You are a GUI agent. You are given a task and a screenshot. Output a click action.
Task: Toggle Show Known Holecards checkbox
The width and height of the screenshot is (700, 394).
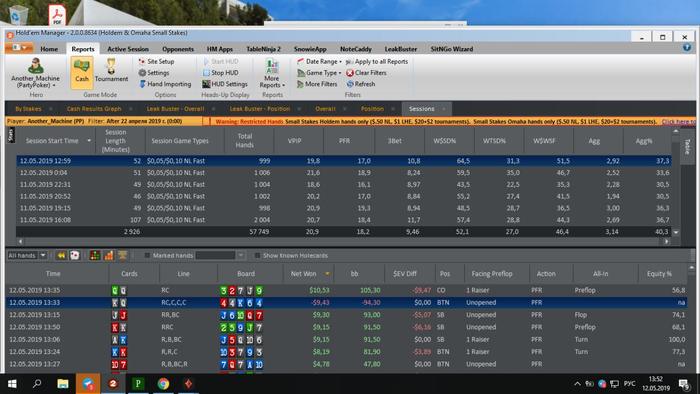coord(257,255)
